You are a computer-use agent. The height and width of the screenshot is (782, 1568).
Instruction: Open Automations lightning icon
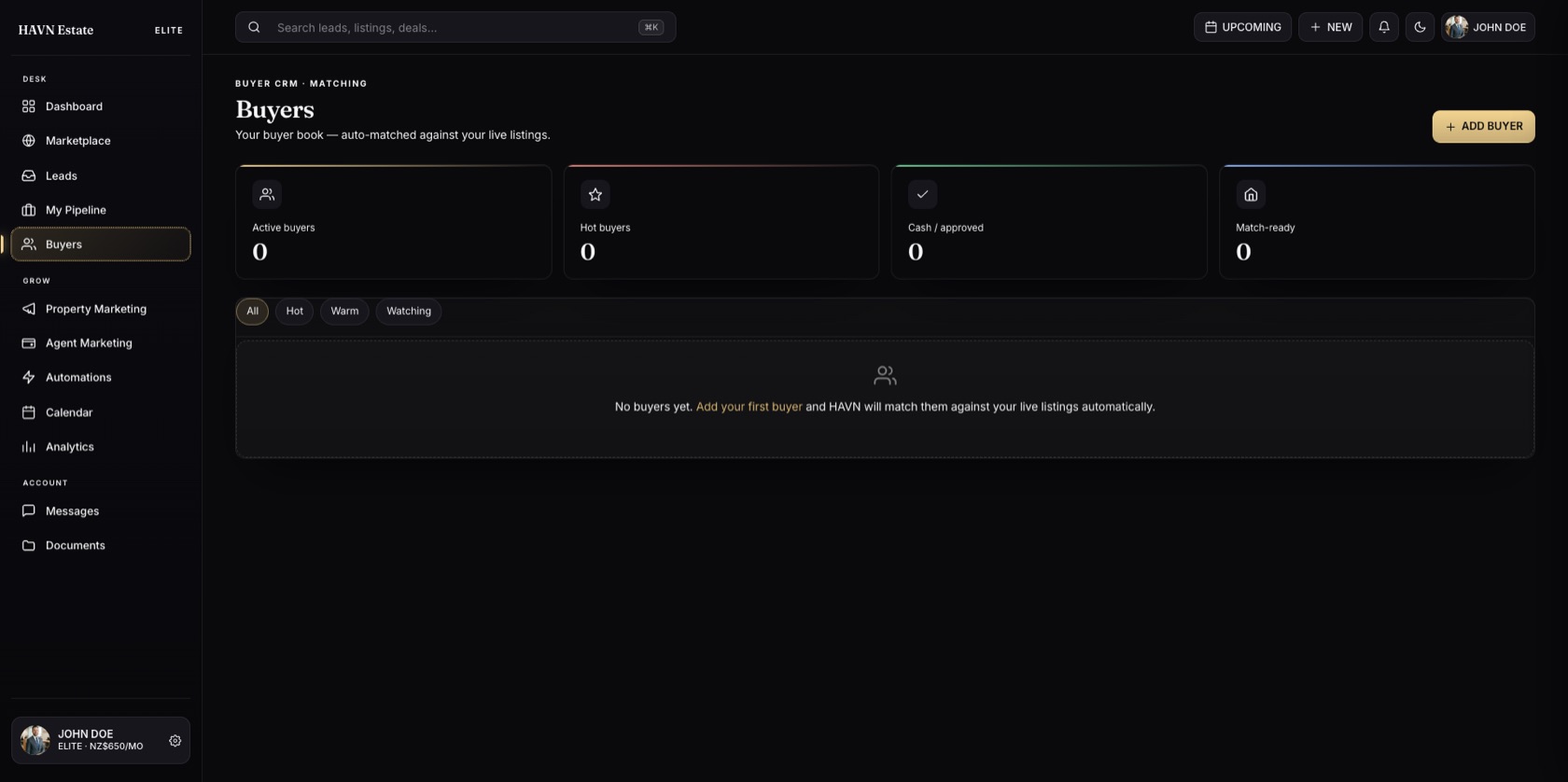tap(29, 378)
